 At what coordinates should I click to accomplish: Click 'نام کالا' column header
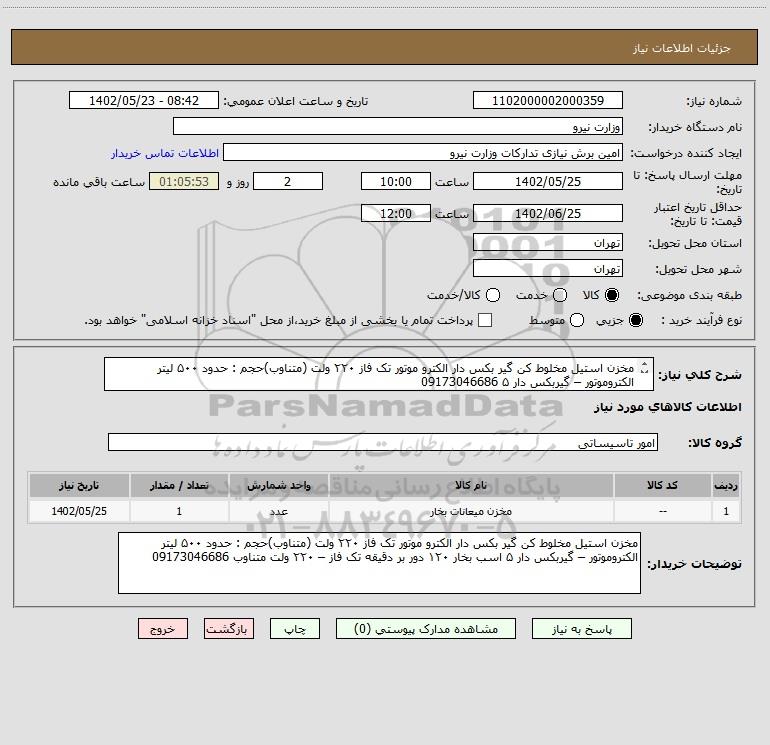coord(471,485)
